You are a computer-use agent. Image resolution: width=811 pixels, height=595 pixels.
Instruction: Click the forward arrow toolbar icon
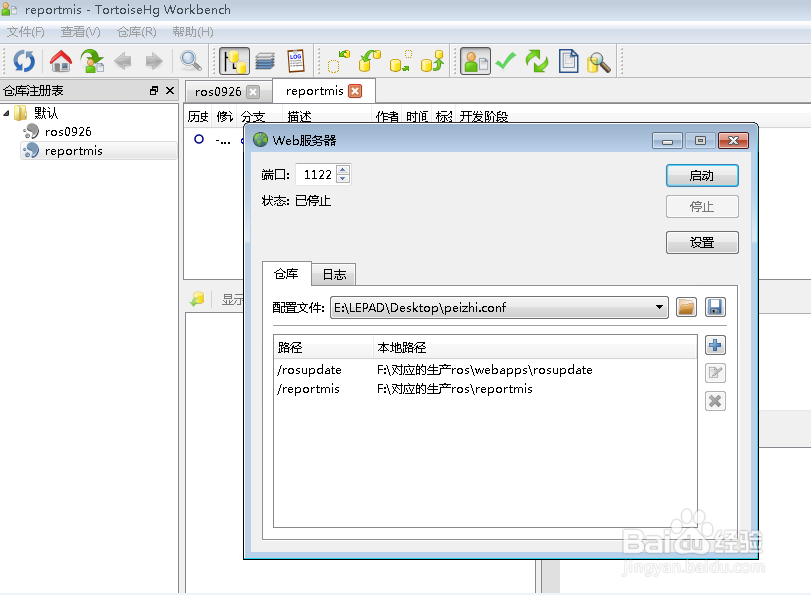pyautogui.click(x=154, y=61)
